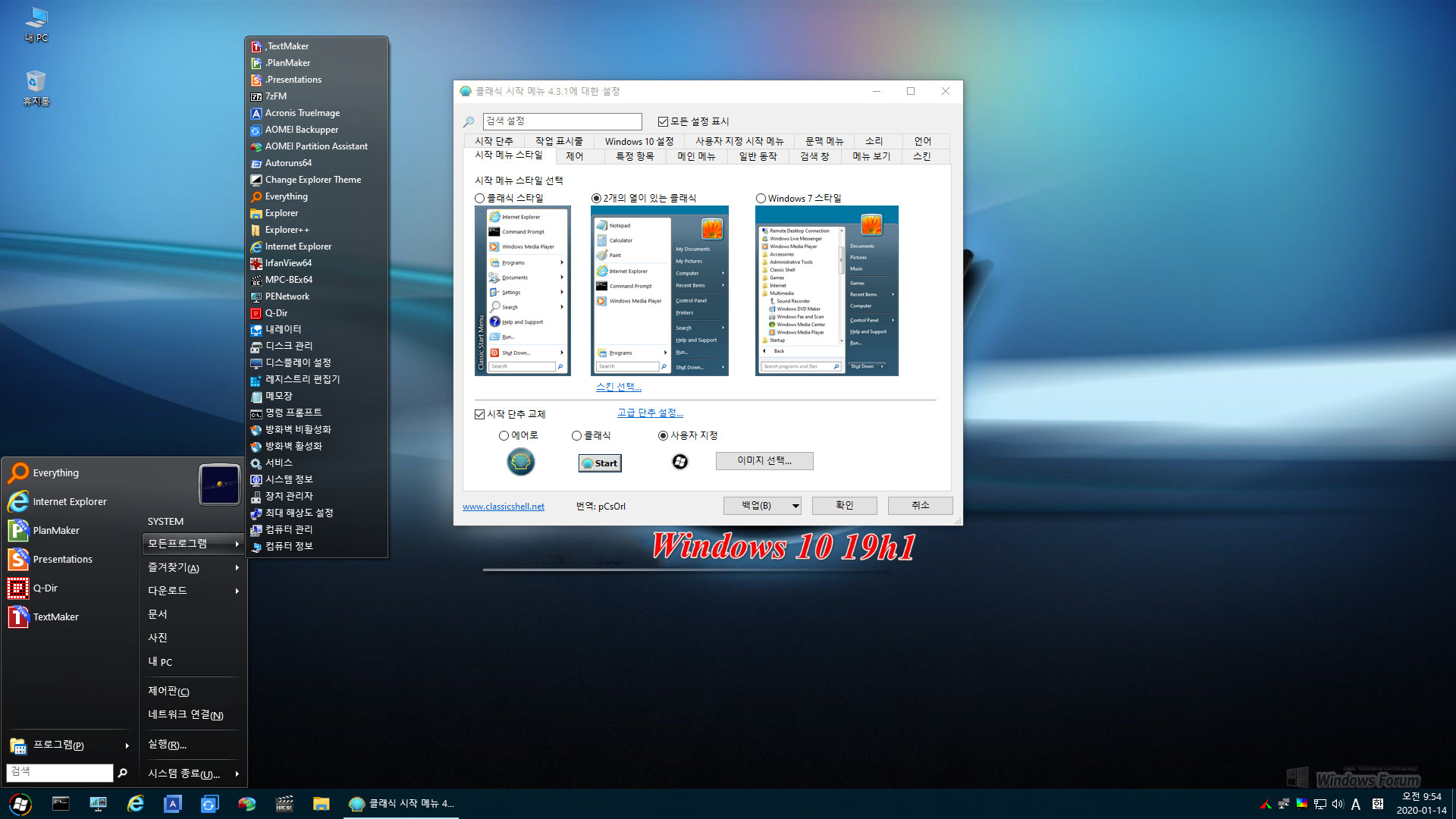Expand 모든프로그램 submenu
The image size is (1456, 819).
193,544
